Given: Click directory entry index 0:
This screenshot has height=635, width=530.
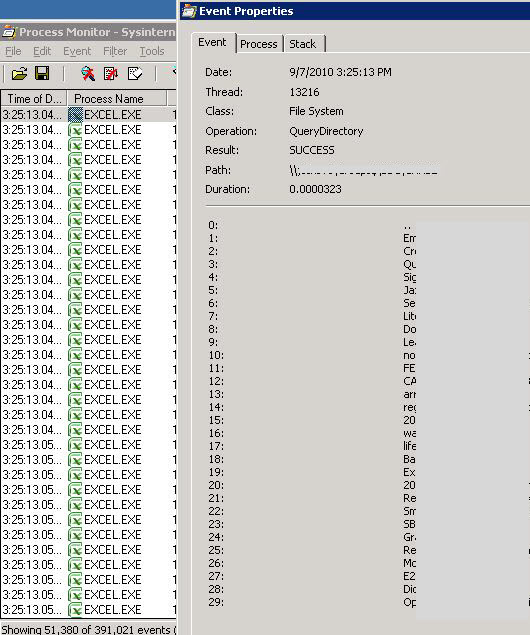Looking at the screenshot, I should [213, 225].
